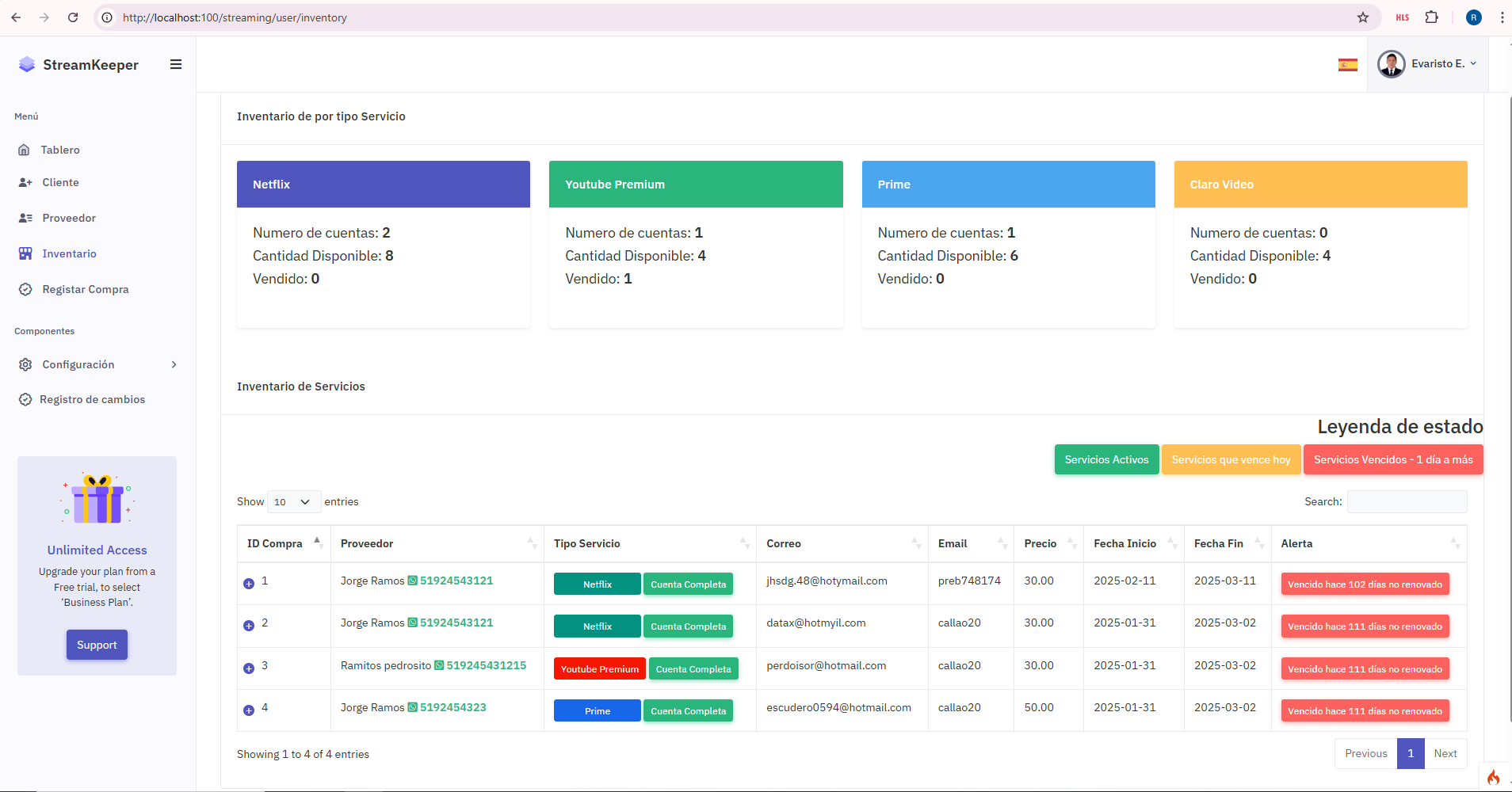Click the Configuración gear icon
The height and width of the screenshot is (792, 1512).
tap(25, 364)
